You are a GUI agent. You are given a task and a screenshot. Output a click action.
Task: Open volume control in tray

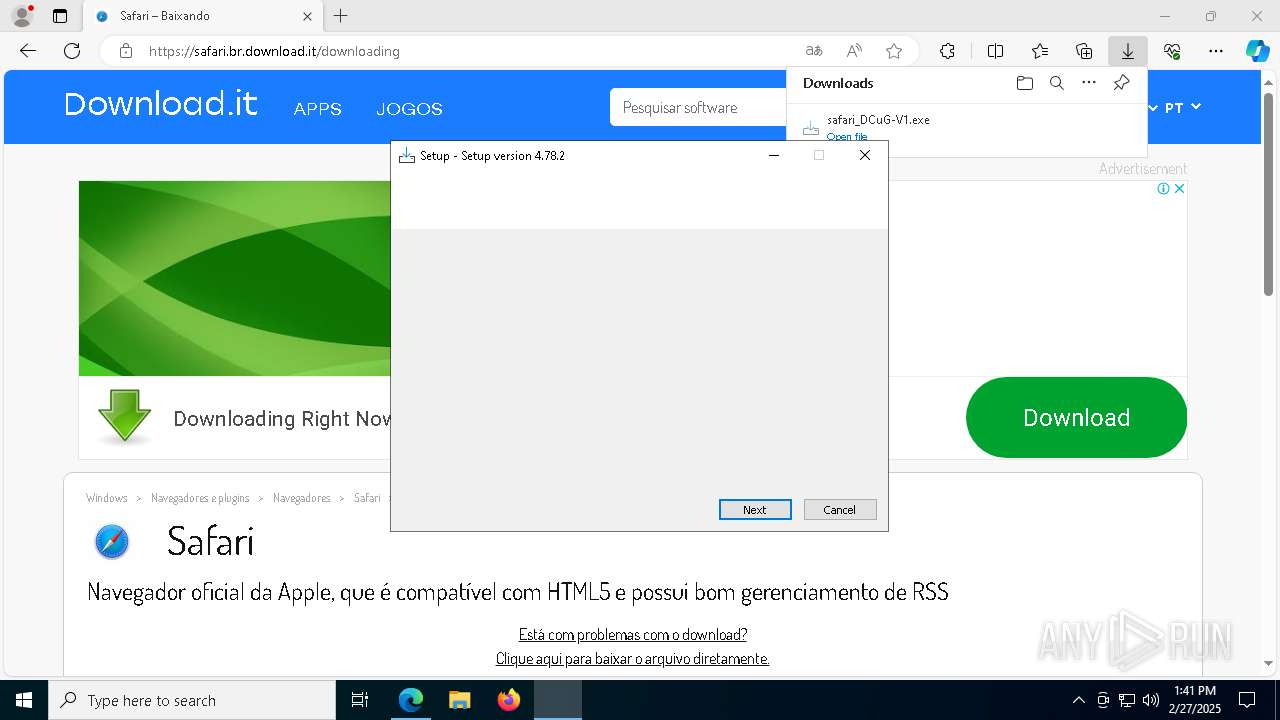1151,700
